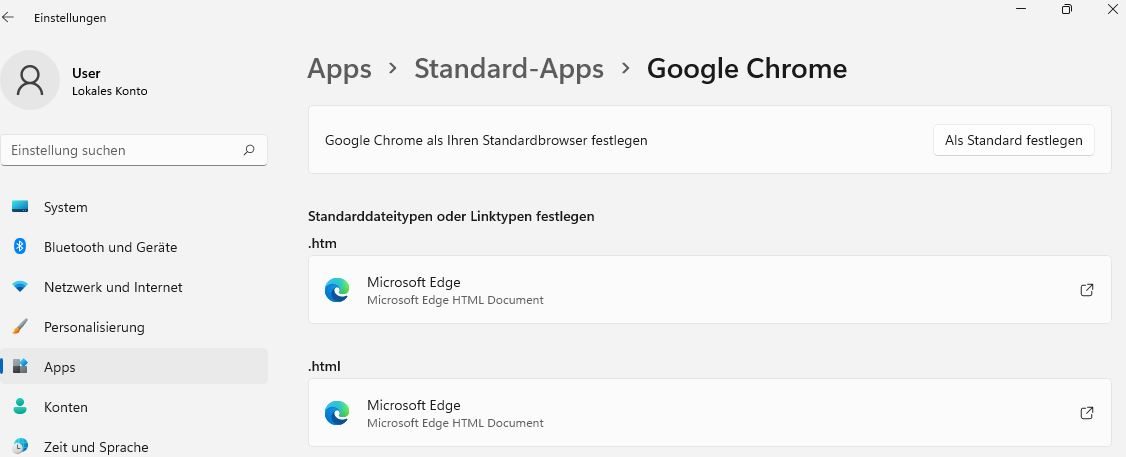Go to Apps breadcrumb link
Screen dimensions: 1126x457
[x=339, y=69]
